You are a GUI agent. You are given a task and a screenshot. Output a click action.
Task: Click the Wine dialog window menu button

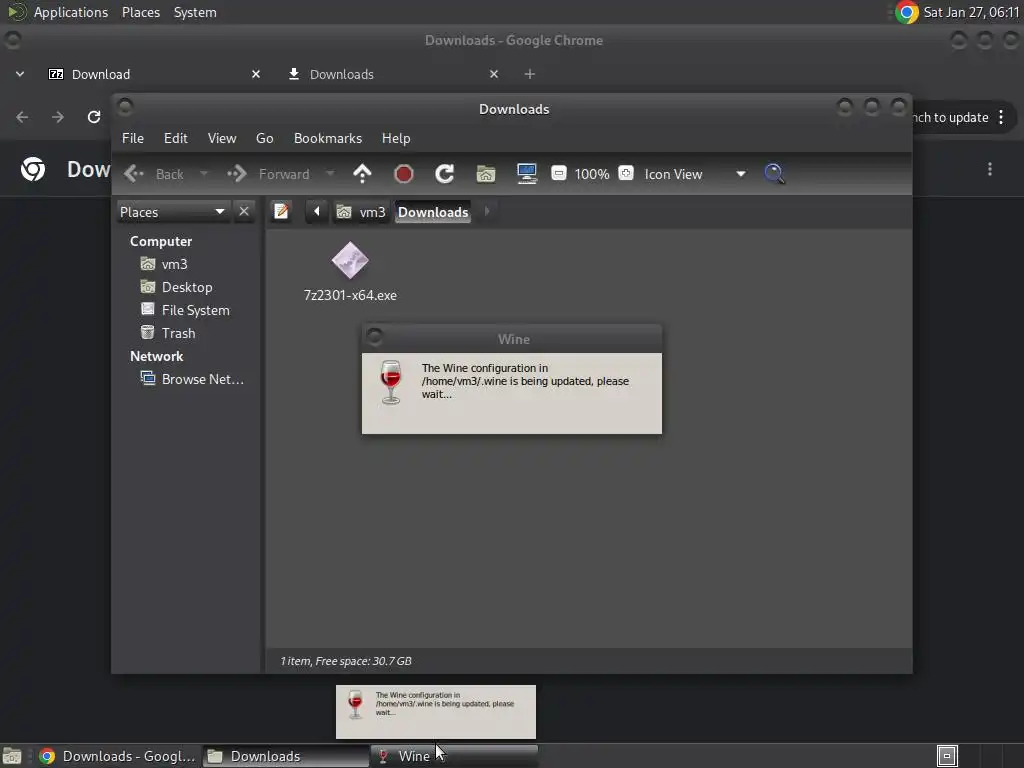click(374, 337)
